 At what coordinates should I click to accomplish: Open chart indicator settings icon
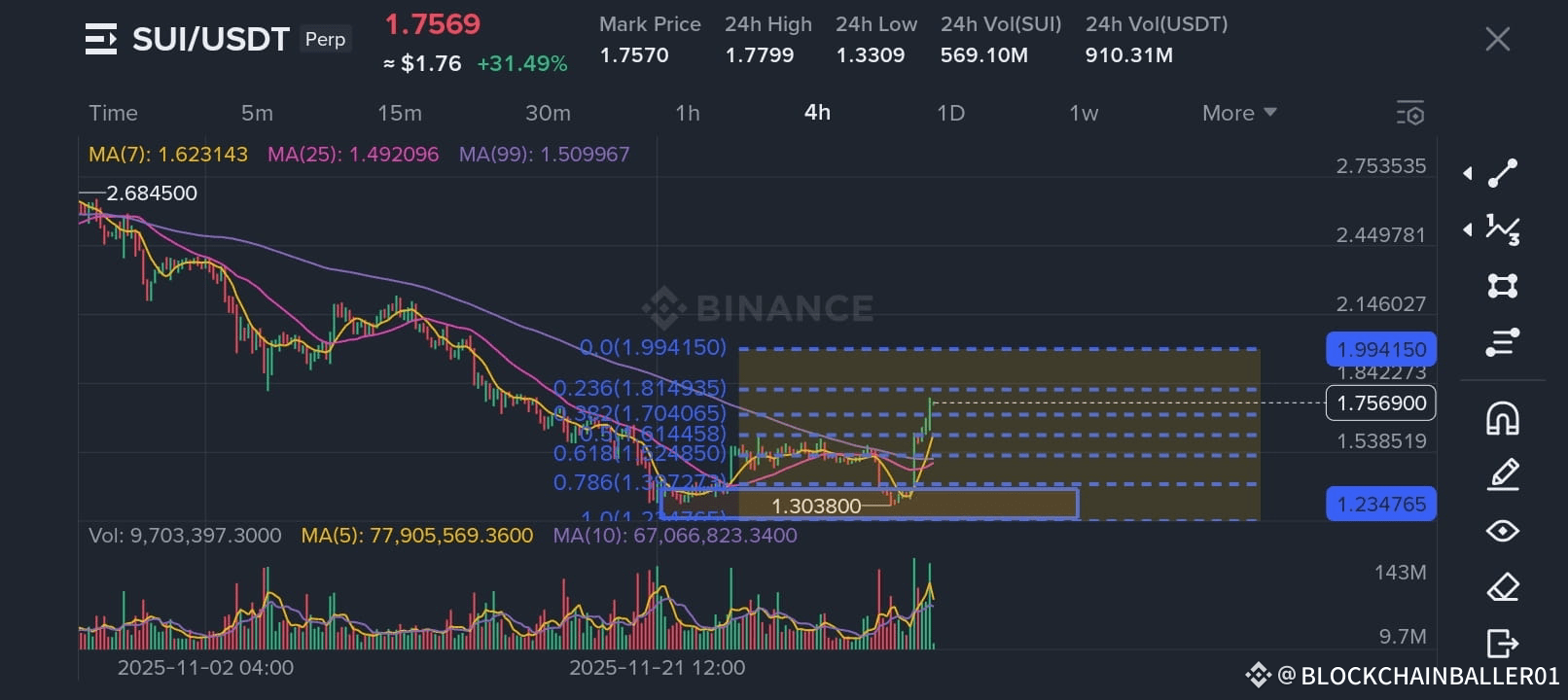coord(1410,113)
